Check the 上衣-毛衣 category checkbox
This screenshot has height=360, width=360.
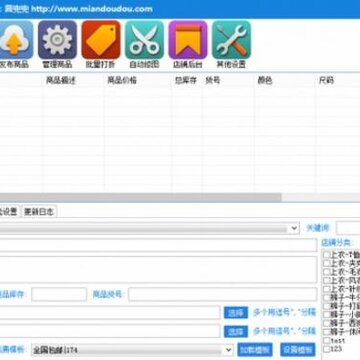coord(327,272)
